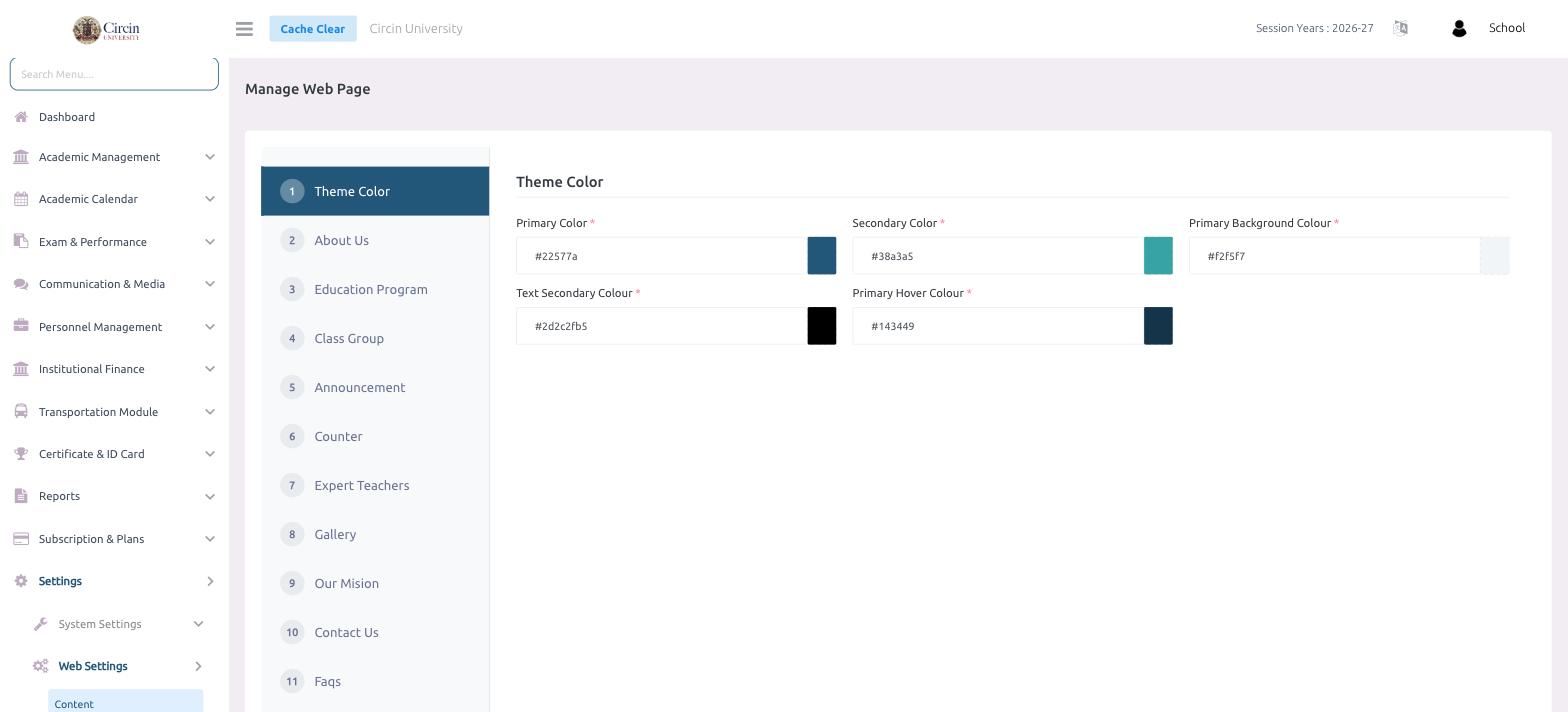Expand System Settings chevron
1568x712 pixels.
198,624
